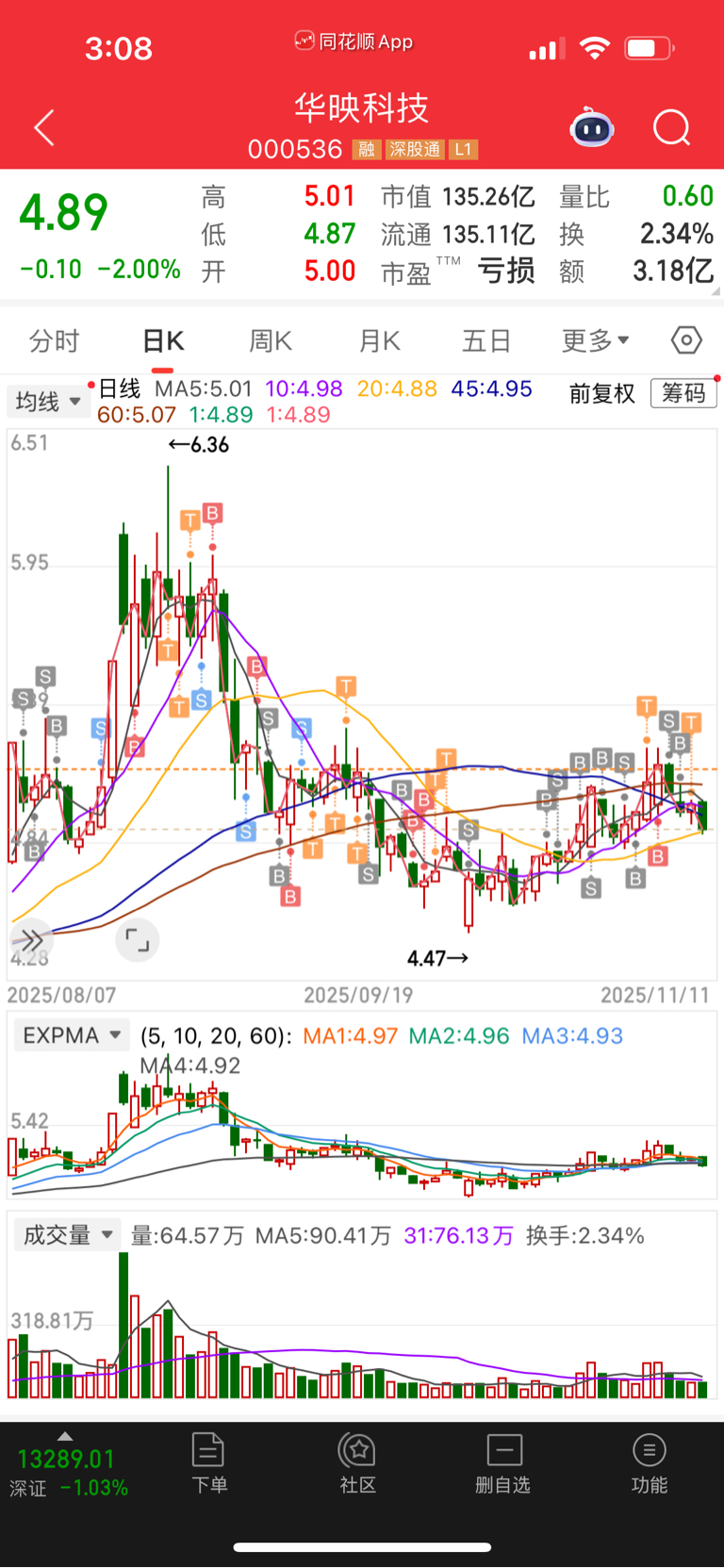Screen dimensions: 724x1568
Task: Tap the back arrow icon
Action: point(44,127)
